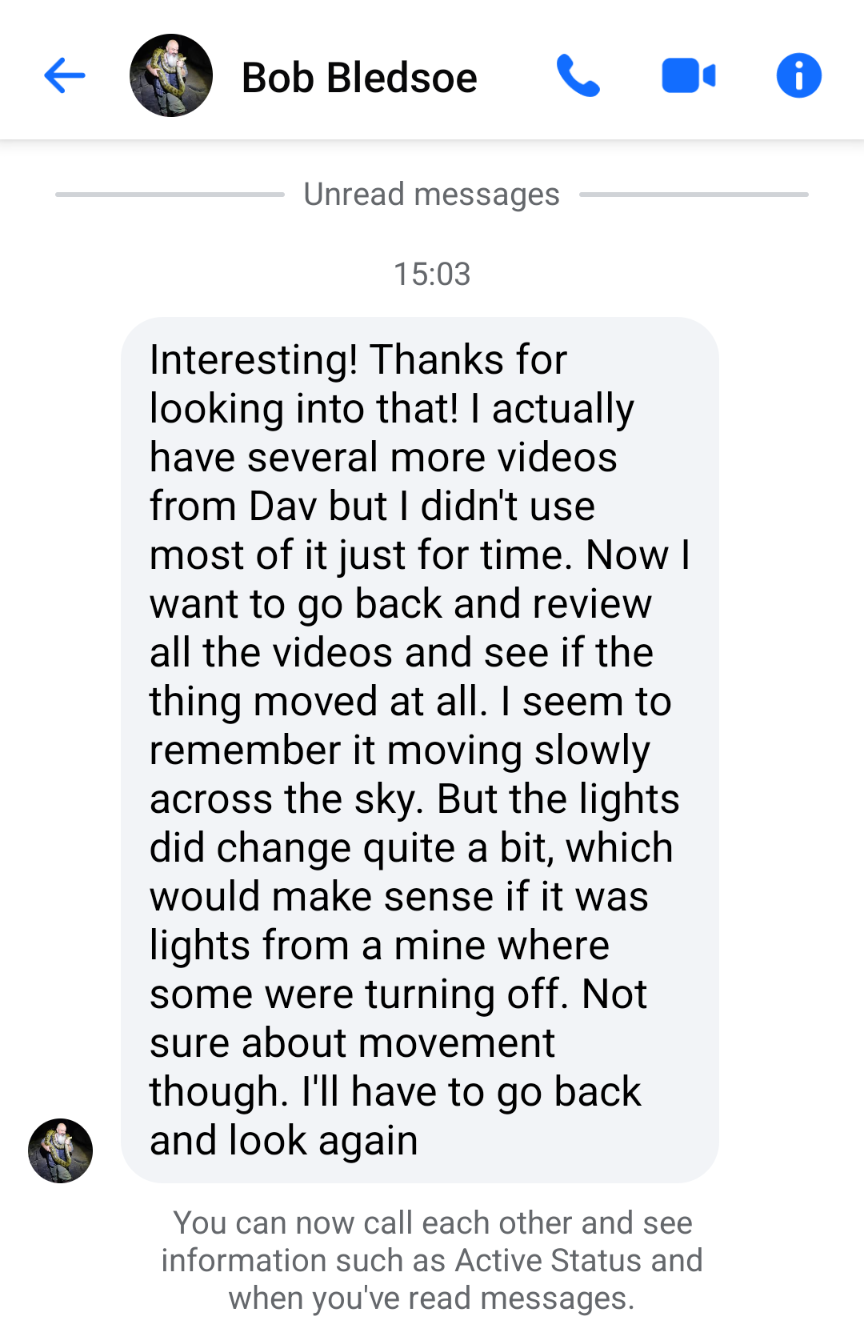Viewport: 864px width, 1324px height.
Task: Go back using the blue arrow
Action: [x=65, y=75]
